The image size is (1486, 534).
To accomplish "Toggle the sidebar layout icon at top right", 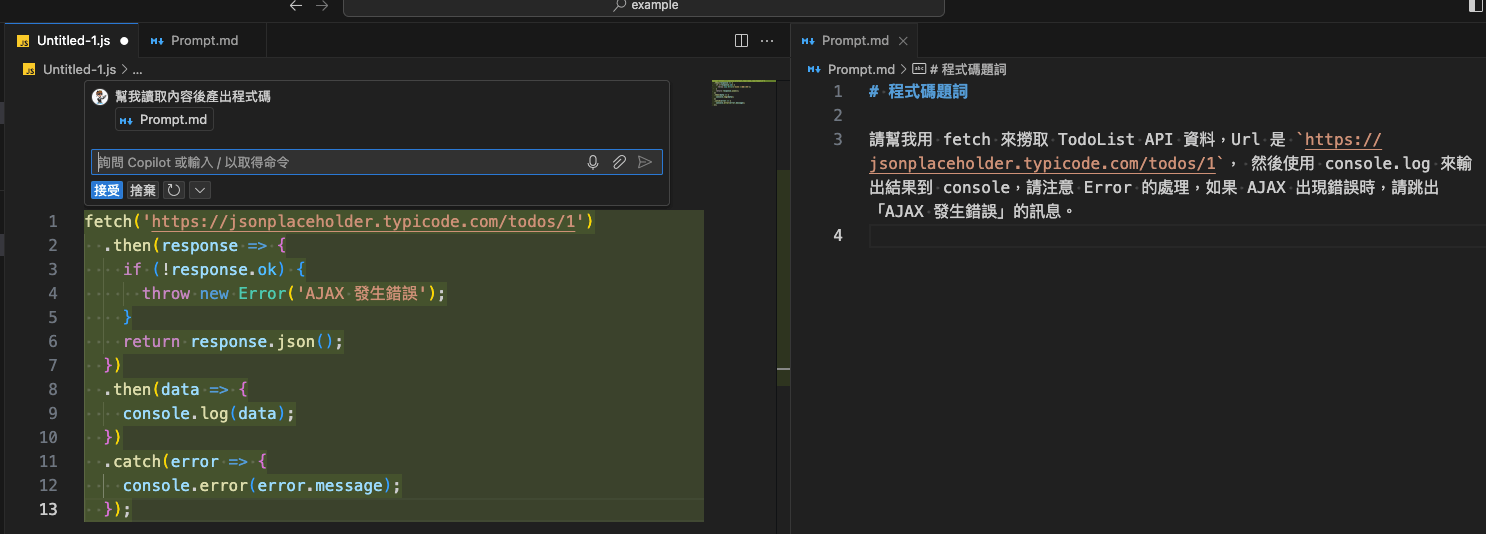I will (1475, 6).
